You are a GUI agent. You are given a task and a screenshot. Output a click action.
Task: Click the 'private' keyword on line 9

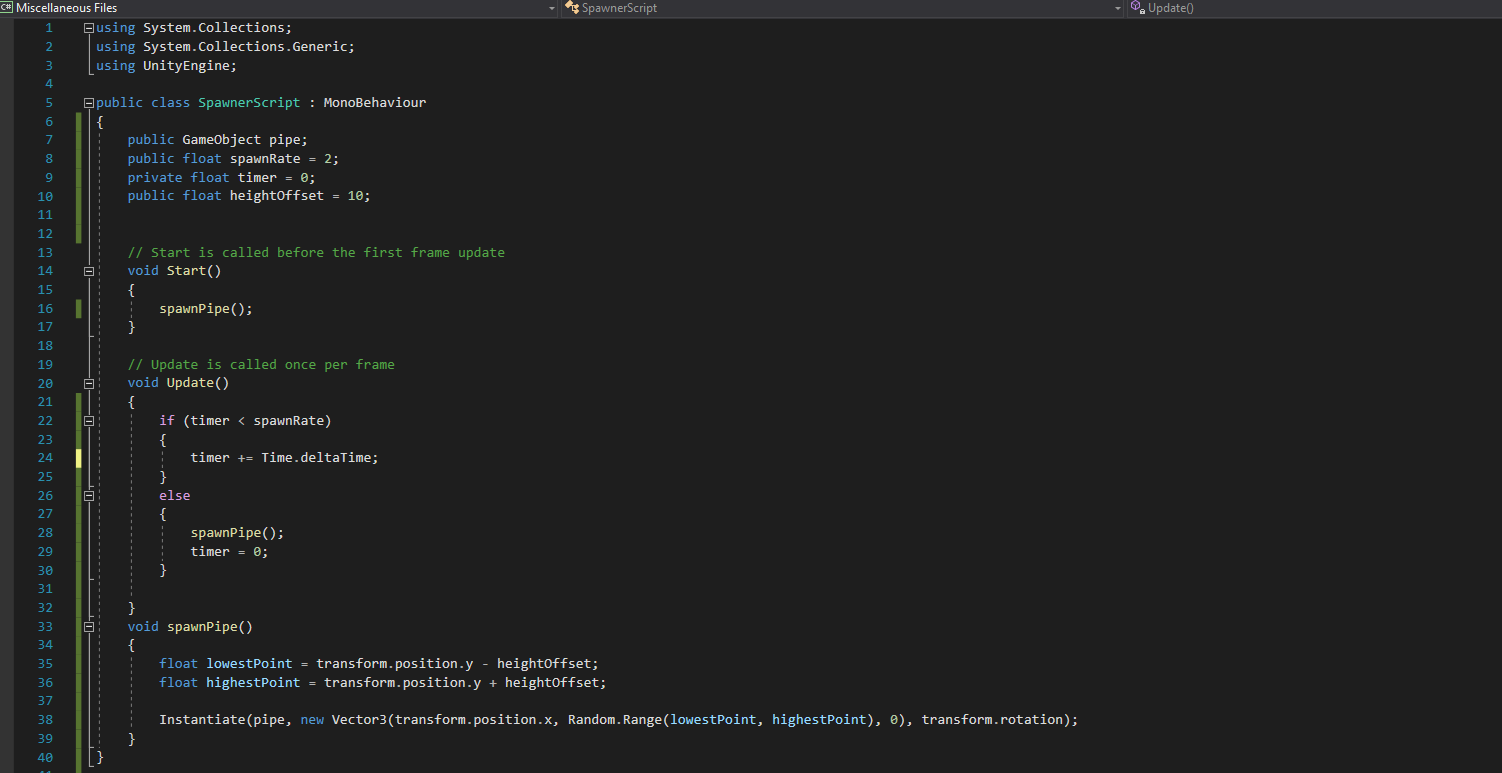(155, 178)
